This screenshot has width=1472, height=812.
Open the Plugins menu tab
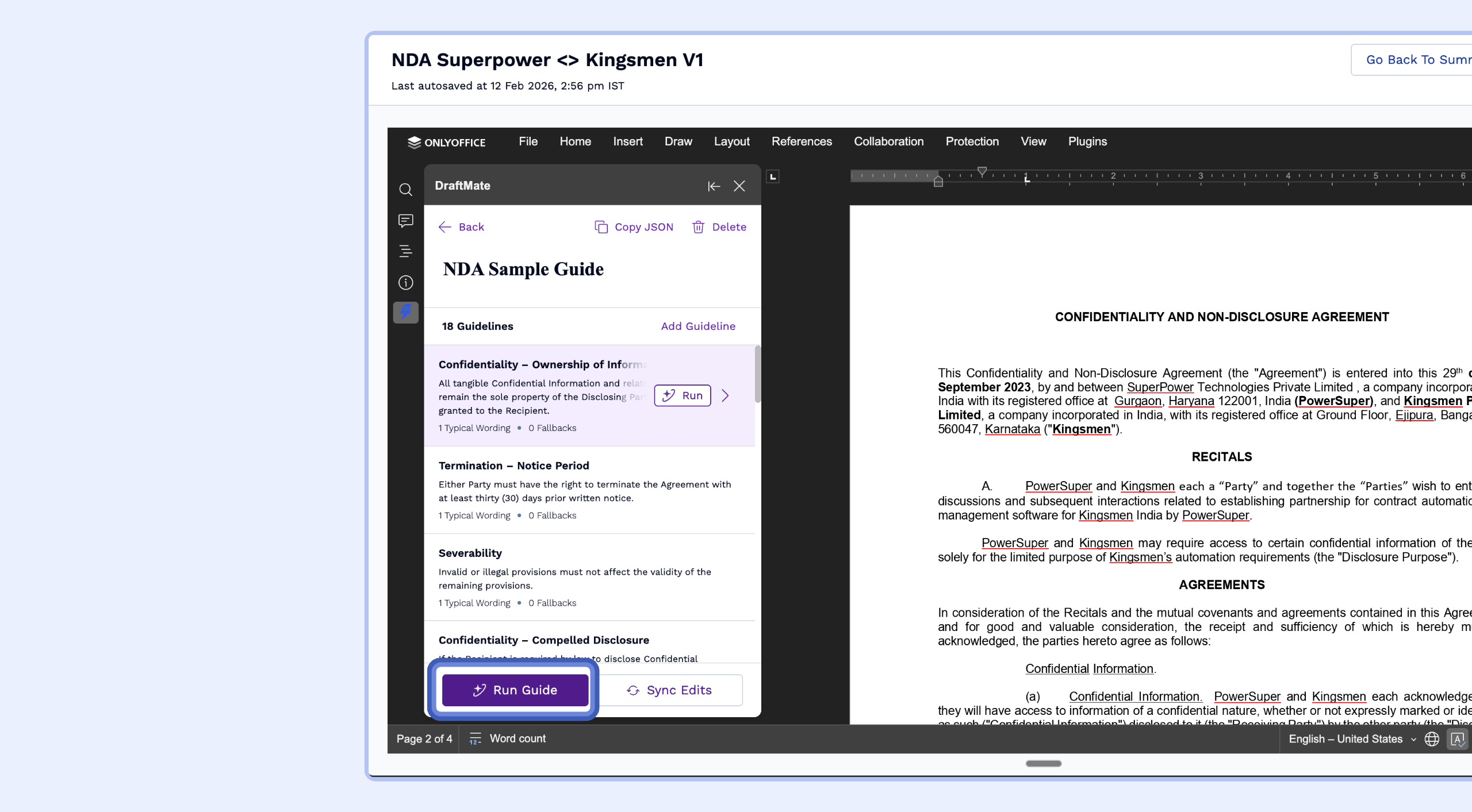1087,141
